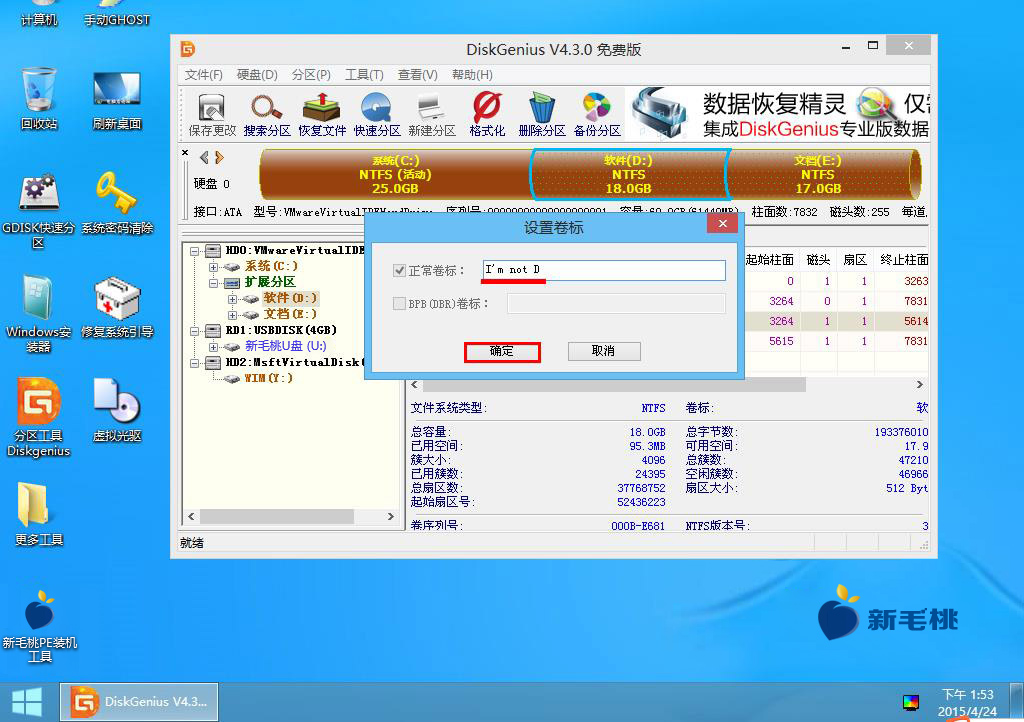Select the 删除分区 delete partition icon
1024x722 pixels.
542,114
